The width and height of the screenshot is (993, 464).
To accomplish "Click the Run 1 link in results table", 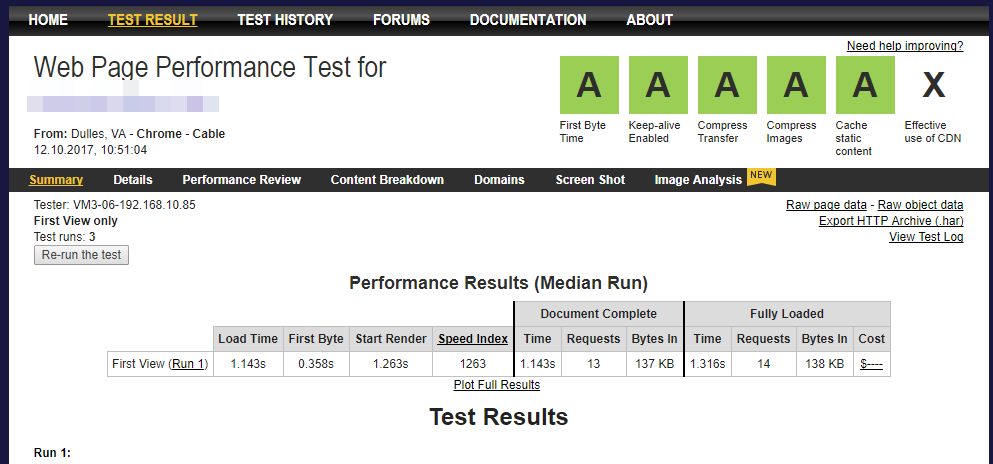I will pos(189,364).
